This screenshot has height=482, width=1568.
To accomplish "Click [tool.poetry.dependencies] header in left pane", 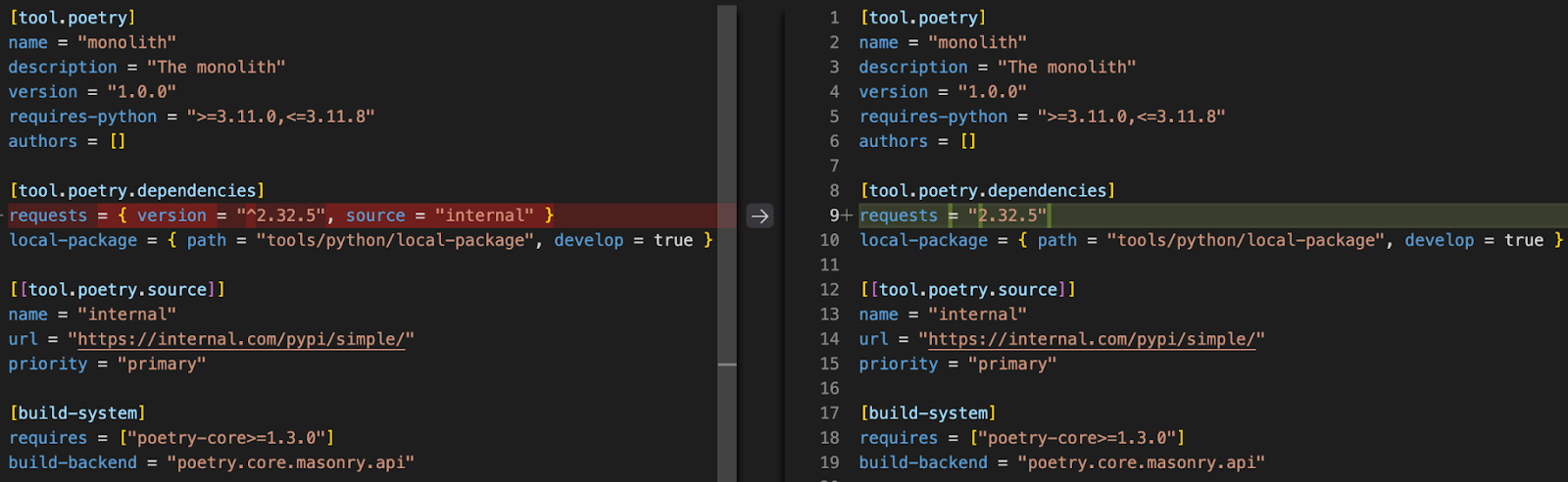I will coord(137,191).
